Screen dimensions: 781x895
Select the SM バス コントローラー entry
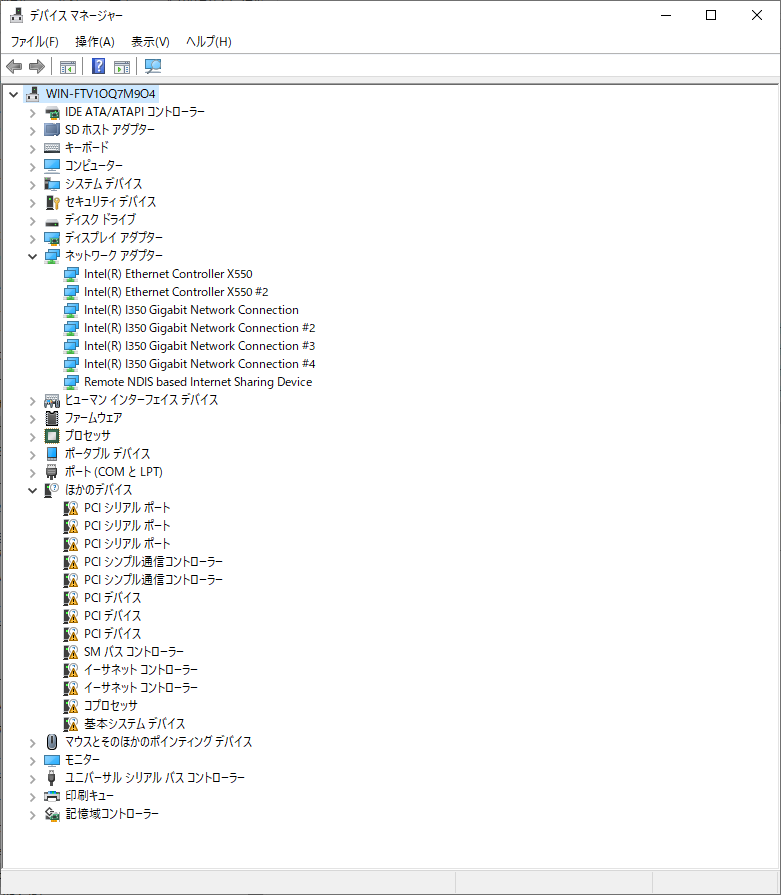click(134, 652)
